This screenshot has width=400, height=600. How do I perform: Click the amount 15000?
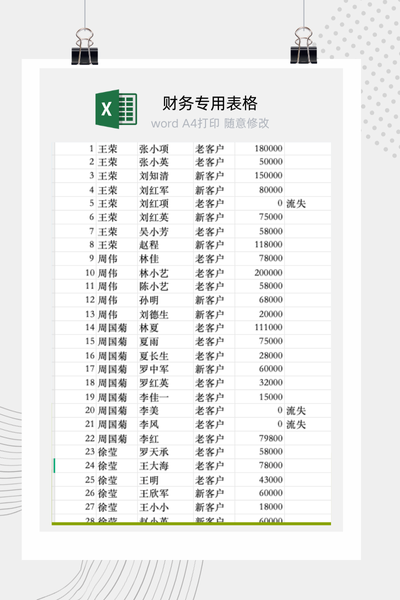pyautogui.click(x=271, y=397)
